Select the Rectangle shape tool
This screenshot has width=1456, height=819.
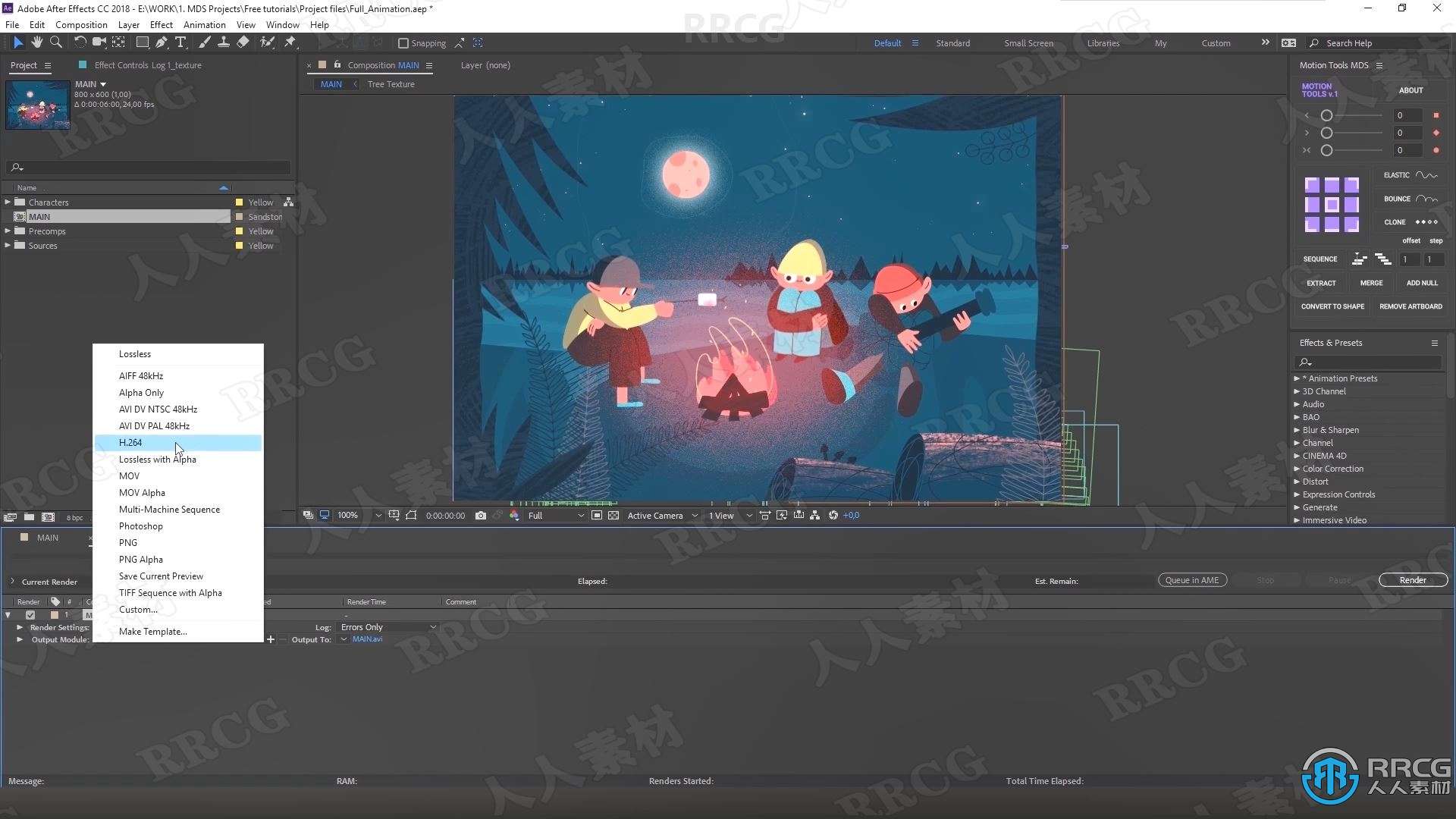tap(142, 42)
